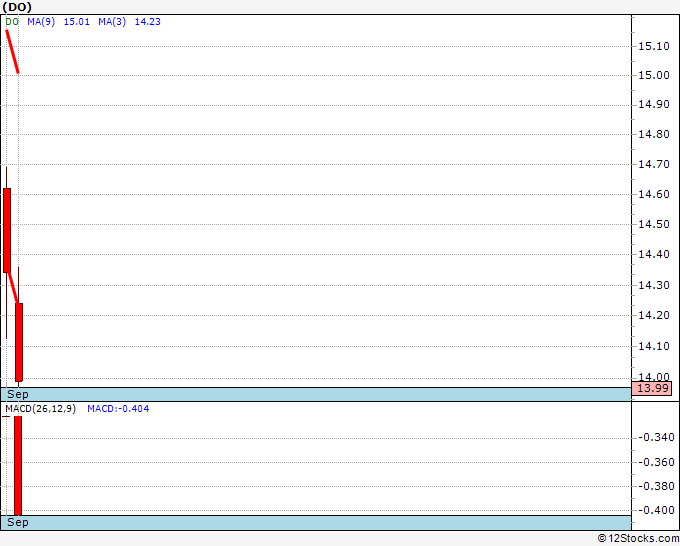Screen dimensions: 680x546
Task: Click the MA(9) value 15.01
Action: (x=77, y=22)
